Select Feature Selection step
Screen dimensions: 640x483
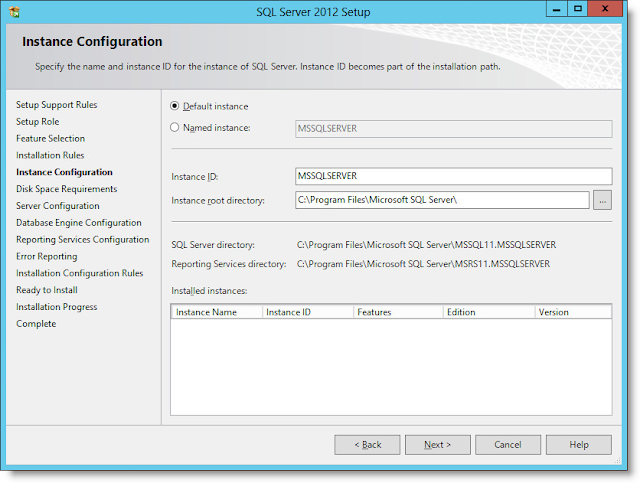pos(51,138)
